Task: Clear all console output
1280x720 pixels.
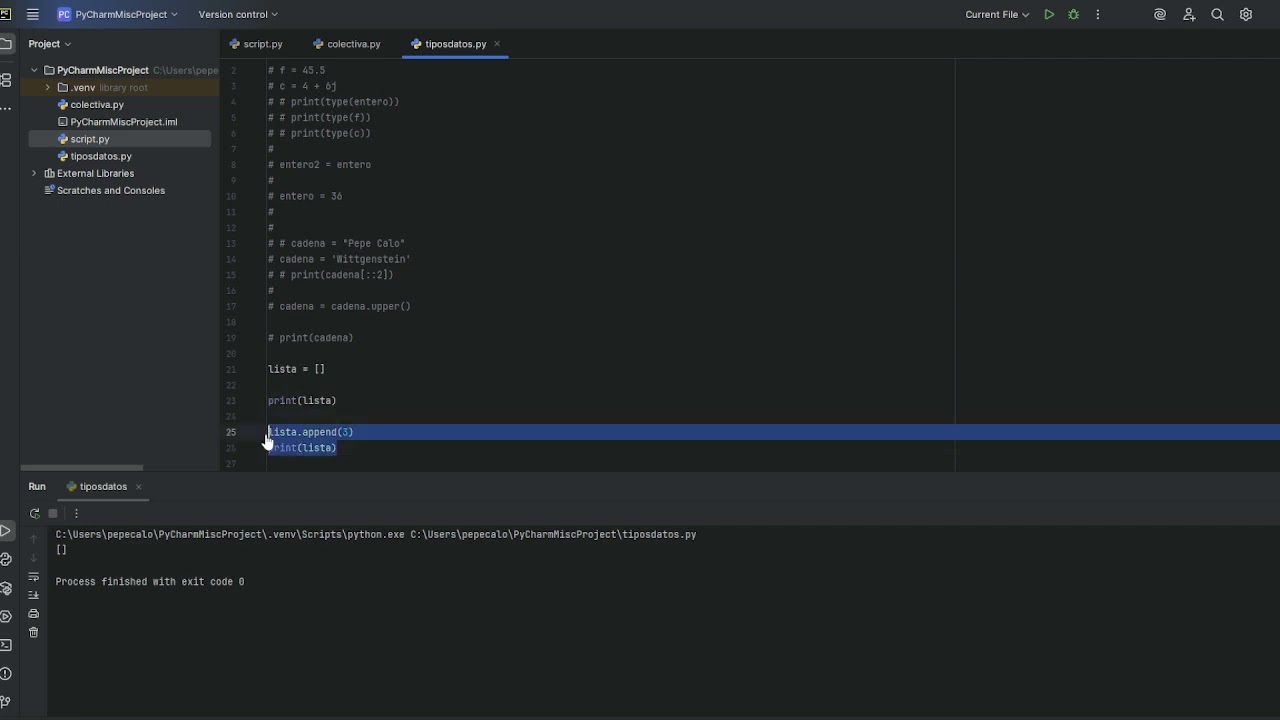Action: 33,632
